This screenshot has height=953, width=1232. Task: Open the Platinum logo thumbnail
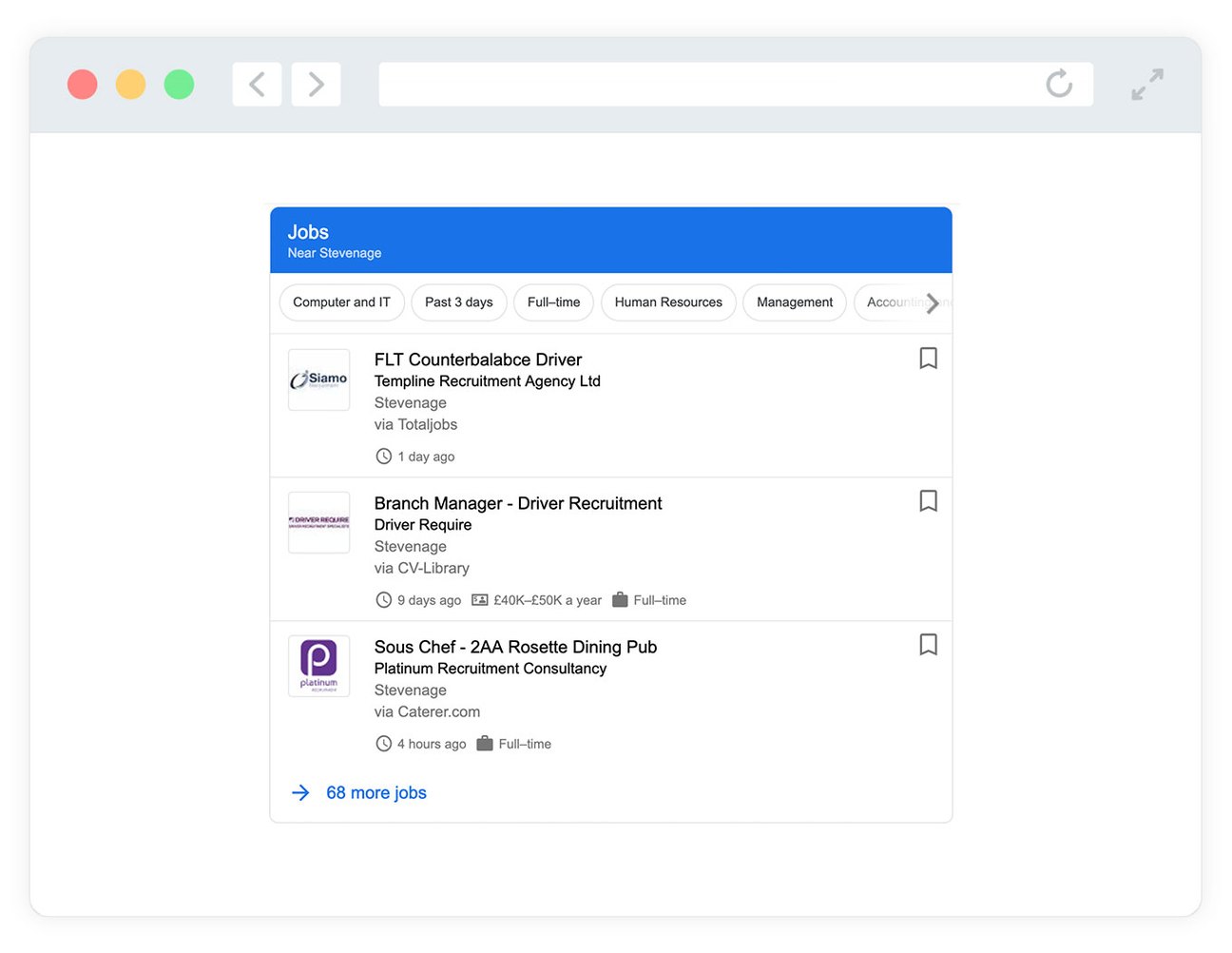(319, 666)
